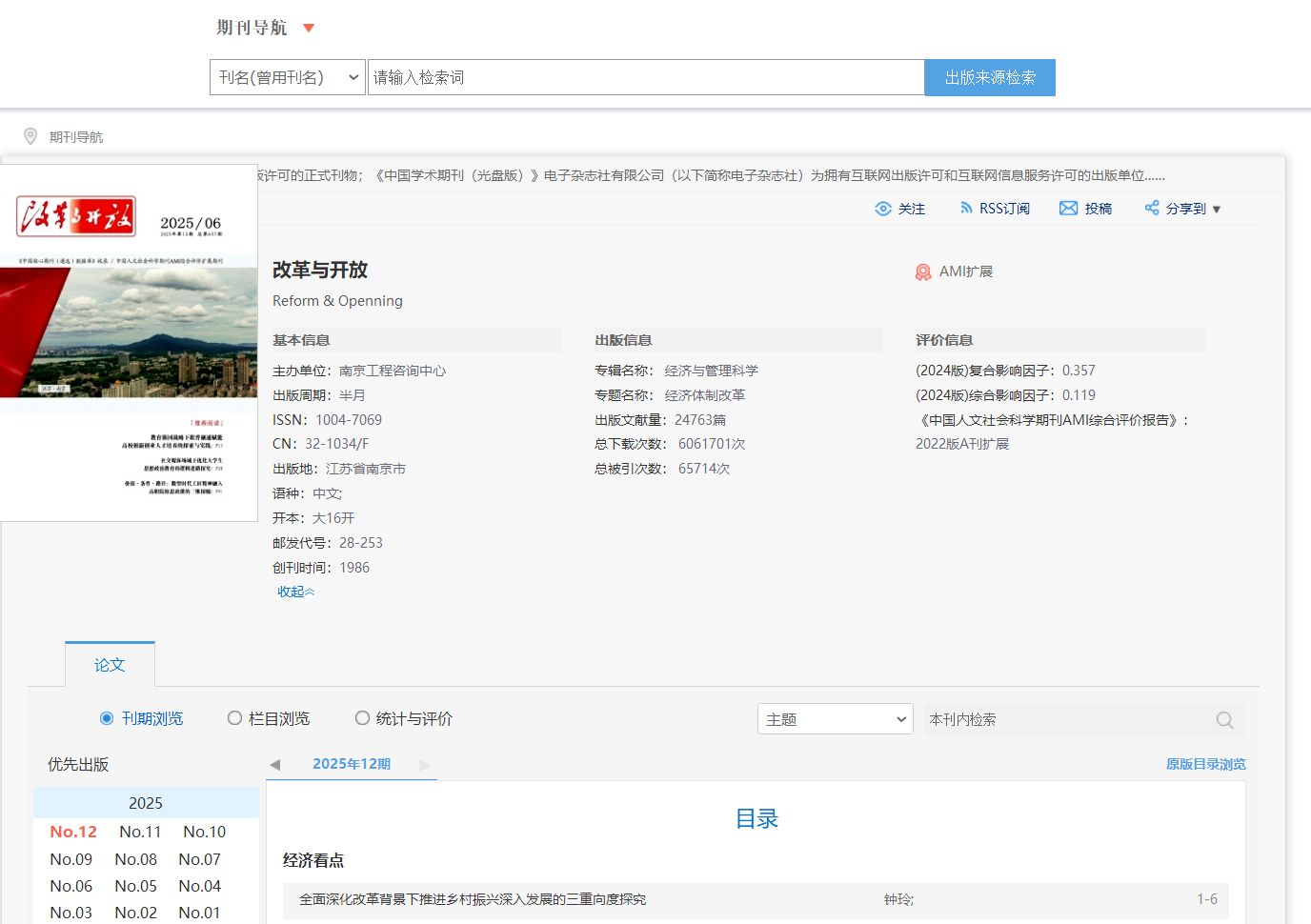
Task: Click the eye icon for 关注
Action: click(x=883, y=209)
